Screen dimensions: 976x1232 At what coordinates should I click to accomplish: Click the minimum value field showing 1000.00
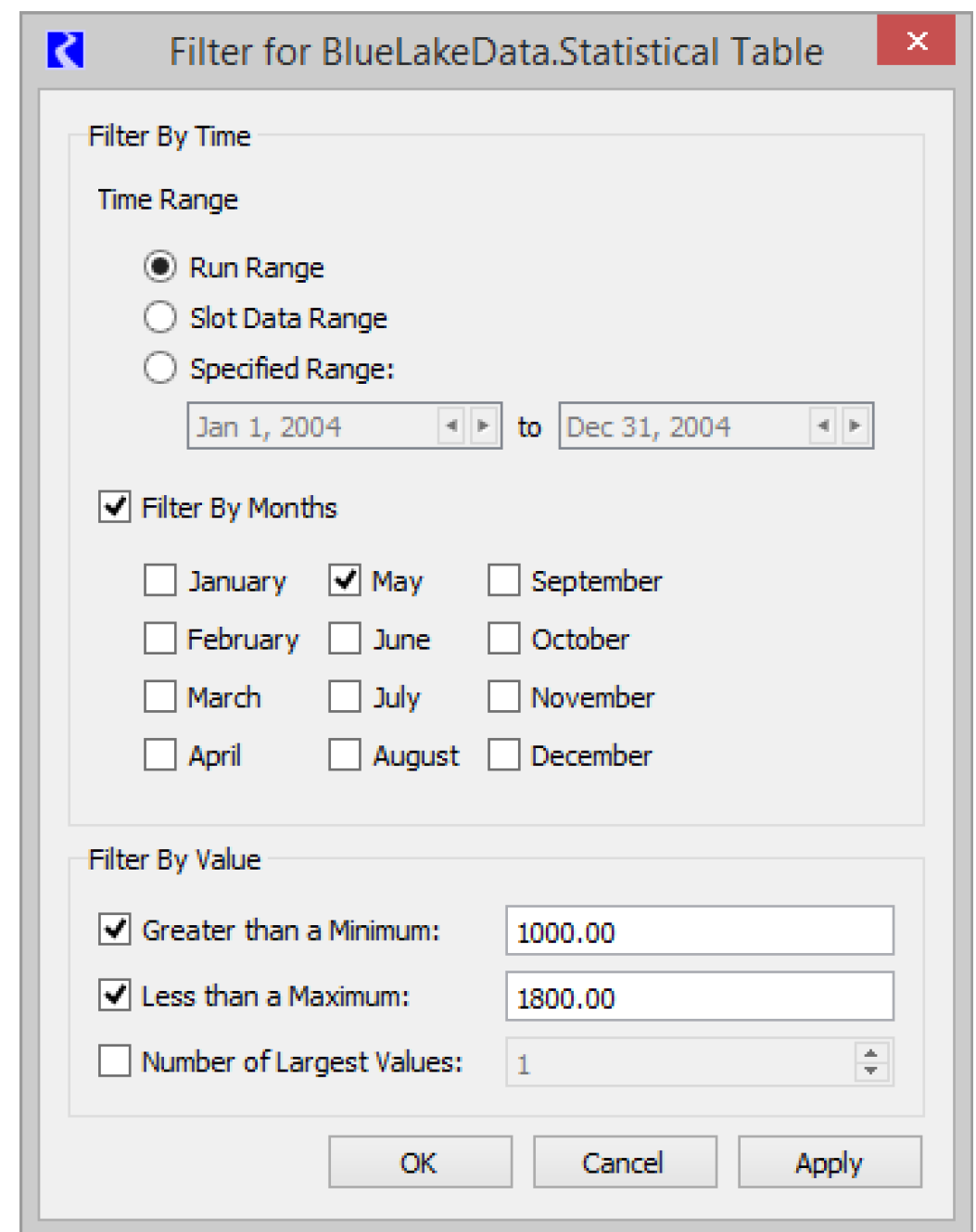699,931
